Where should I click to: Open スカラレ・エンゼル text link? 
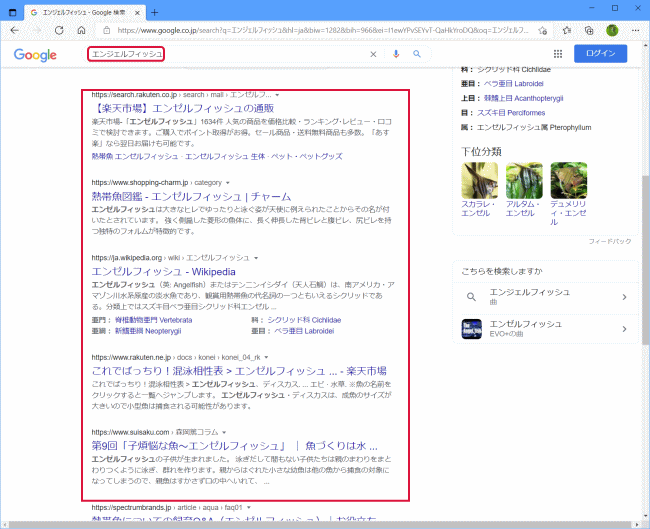[x=478, y=209]
